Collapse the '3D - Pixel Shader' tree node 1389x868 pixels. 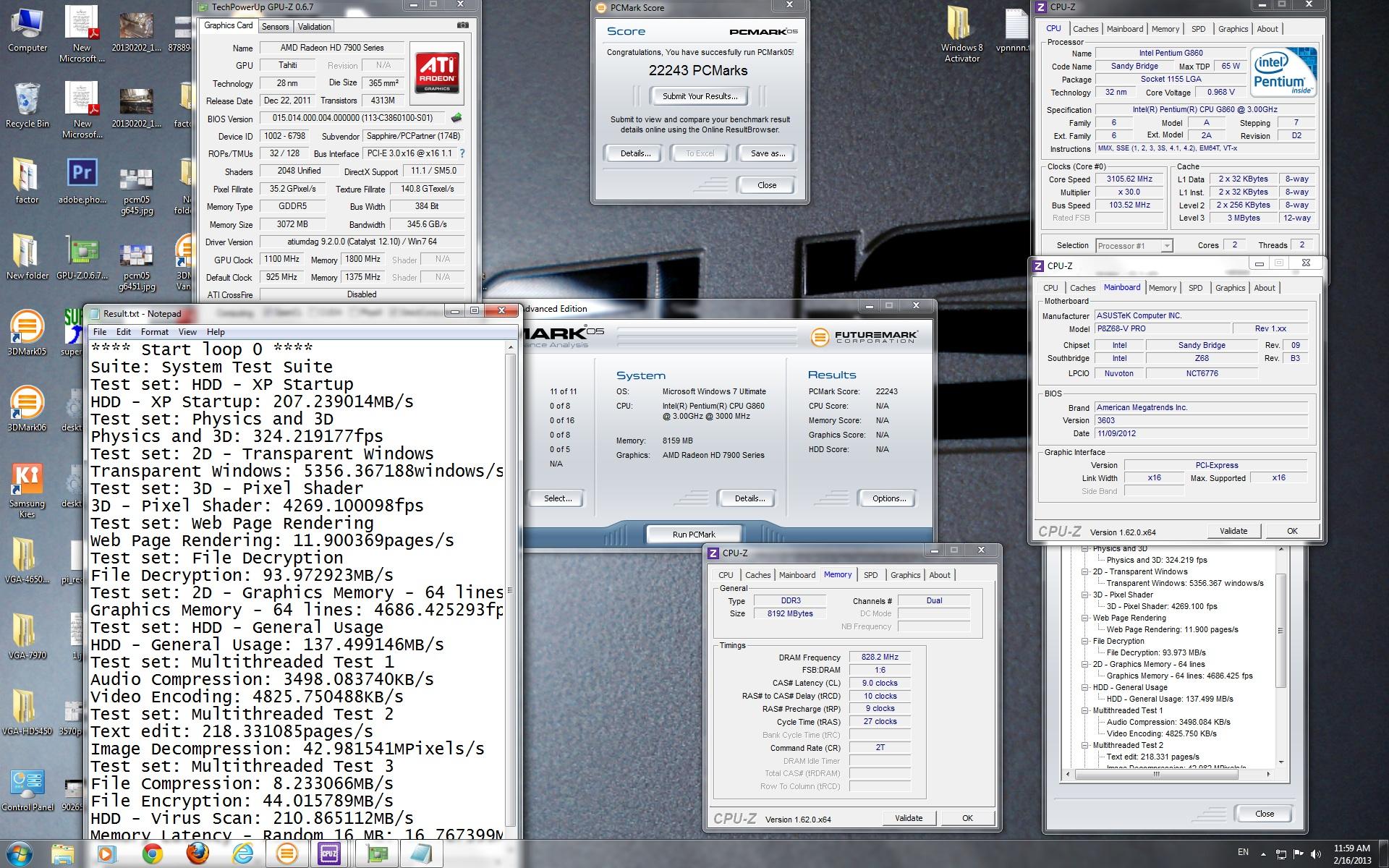1085,595
